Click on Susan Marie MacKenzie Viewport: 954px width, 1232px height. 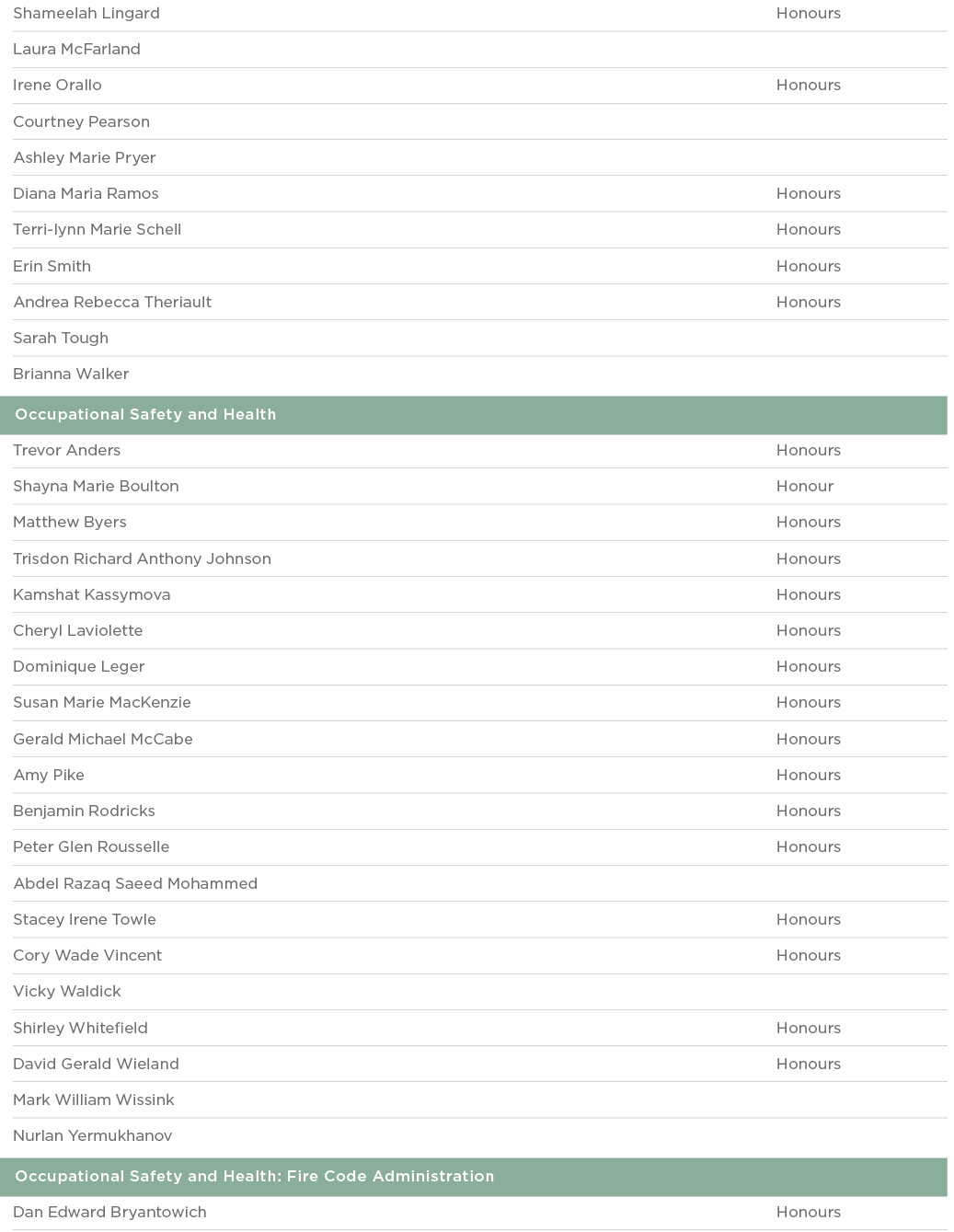pos(102,703)
